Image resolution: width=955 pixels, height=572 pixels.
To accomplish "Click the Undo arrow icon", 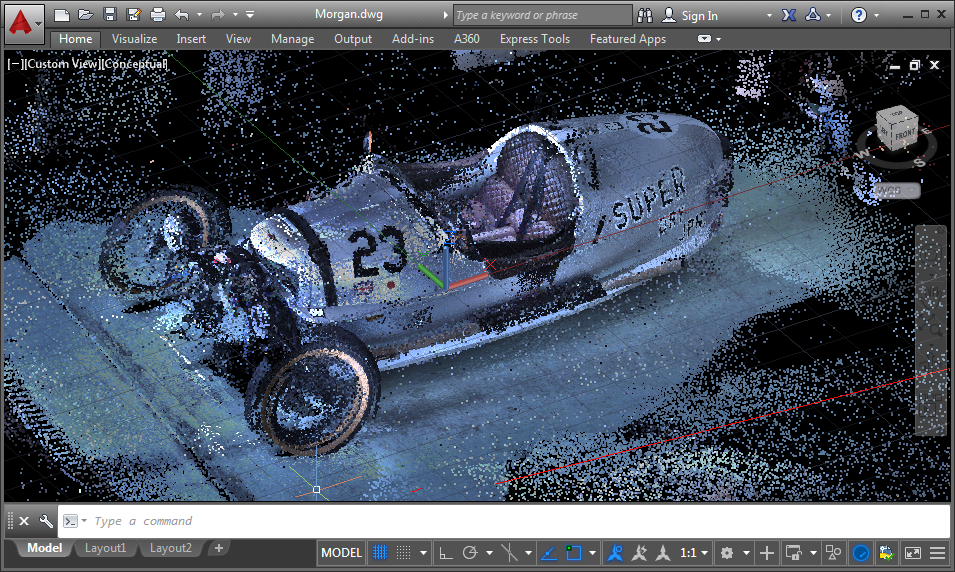I will click(181, 15).
